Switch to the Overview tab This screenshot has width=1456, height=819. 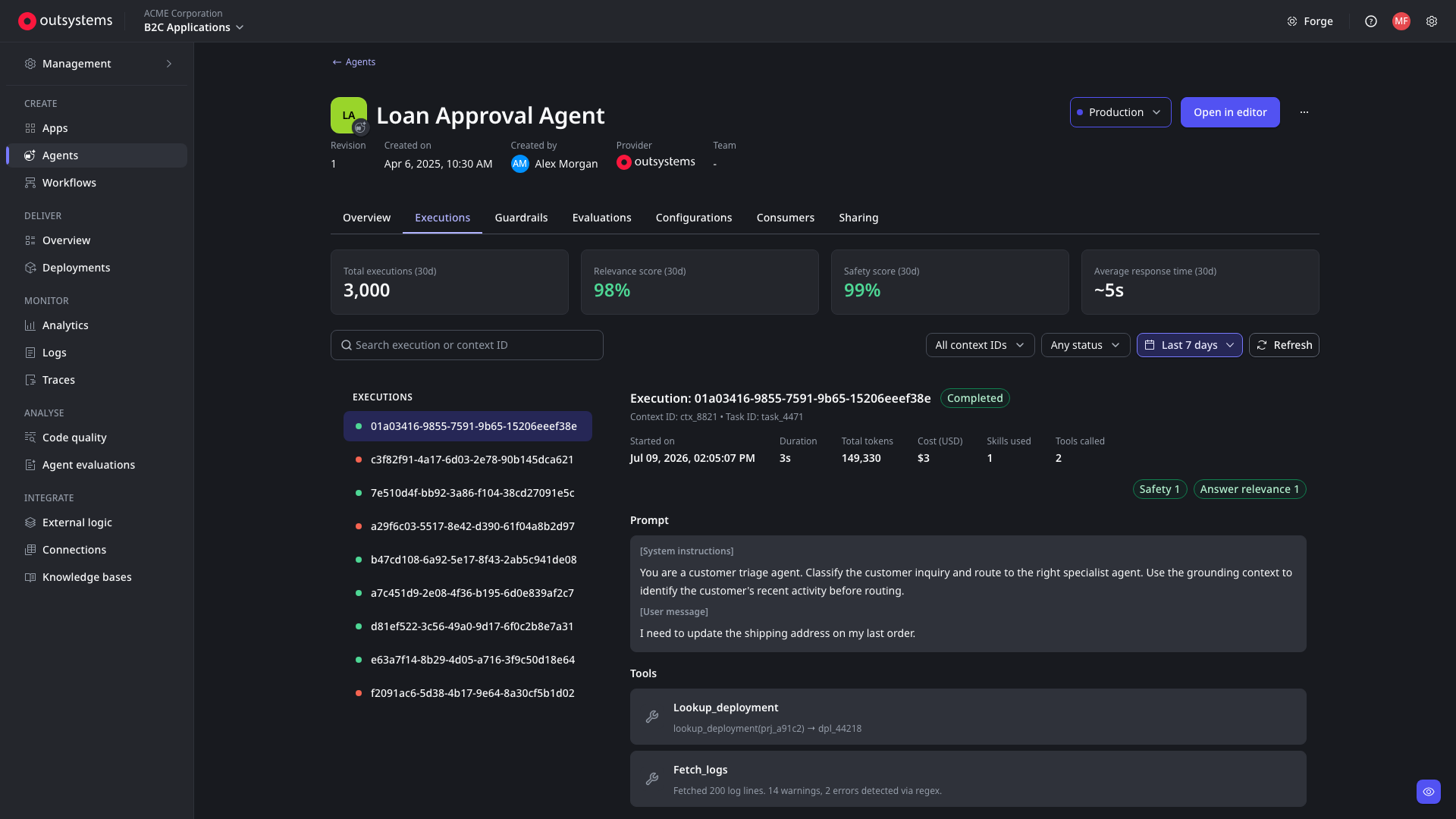tap(366, 218)
